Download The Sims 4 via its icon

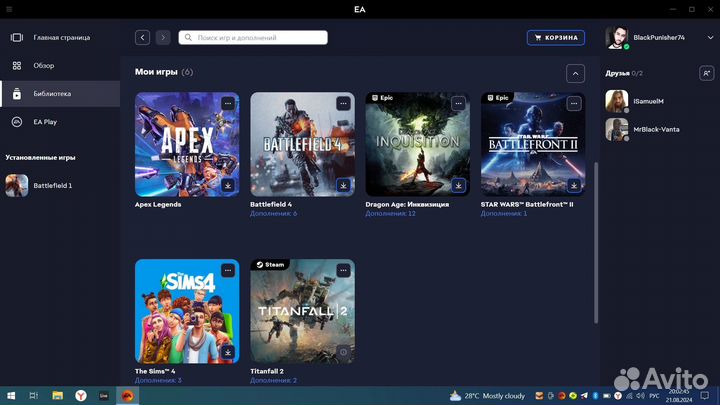click(228, 352)
